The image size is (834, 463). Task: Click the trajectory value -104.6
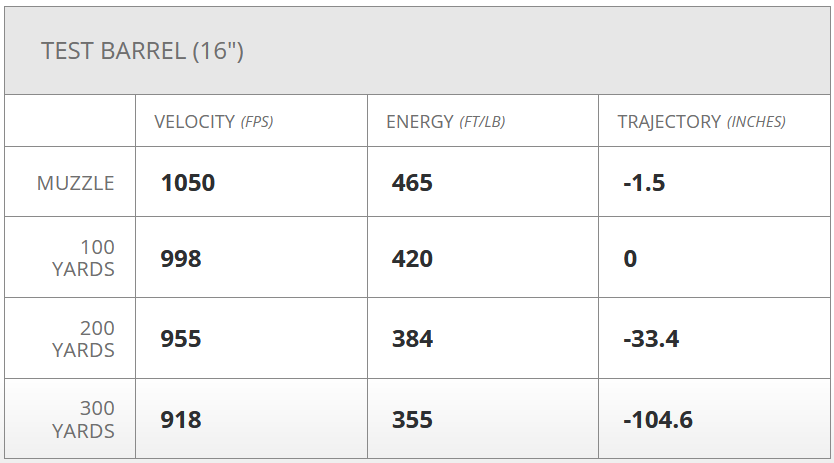(x=657, y=420)
